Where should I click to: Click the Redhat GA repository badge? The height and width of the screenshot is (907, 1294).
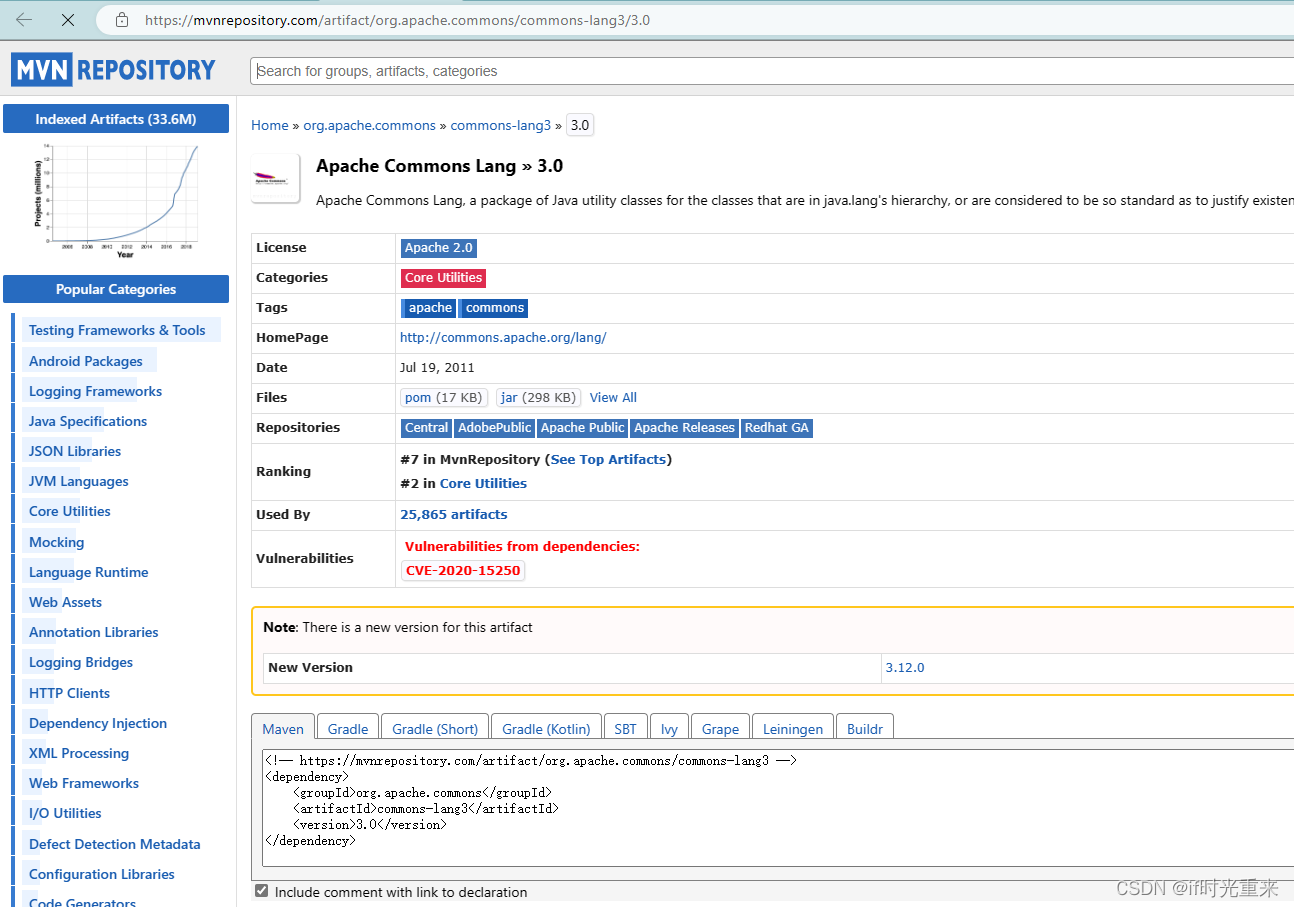pyautogui.click(x=776, y=428)
